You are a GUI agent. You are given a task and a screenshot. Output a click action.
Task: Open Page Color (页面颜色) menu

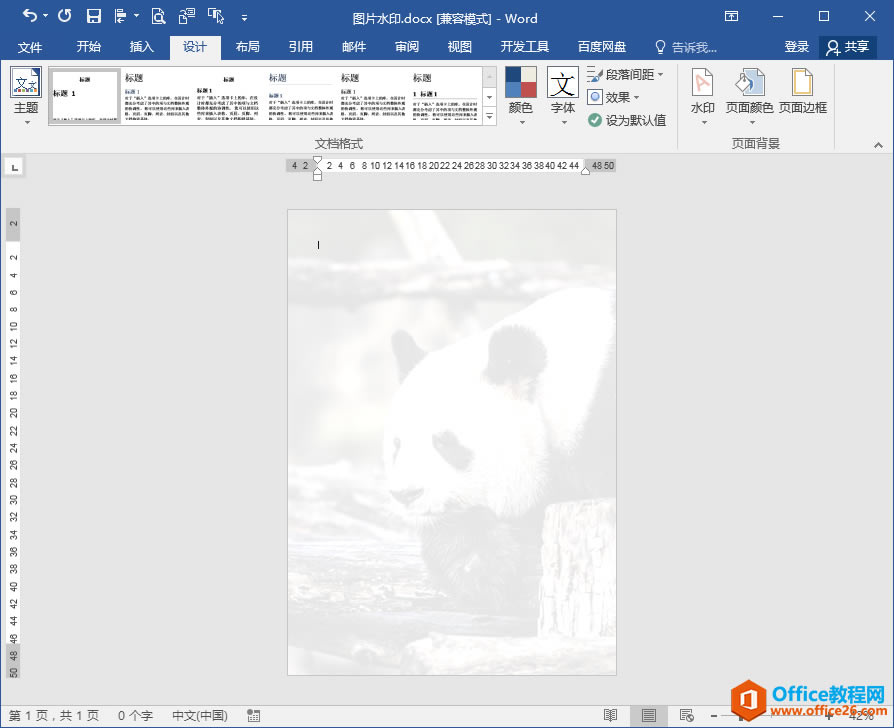click(x=749, y=96)
